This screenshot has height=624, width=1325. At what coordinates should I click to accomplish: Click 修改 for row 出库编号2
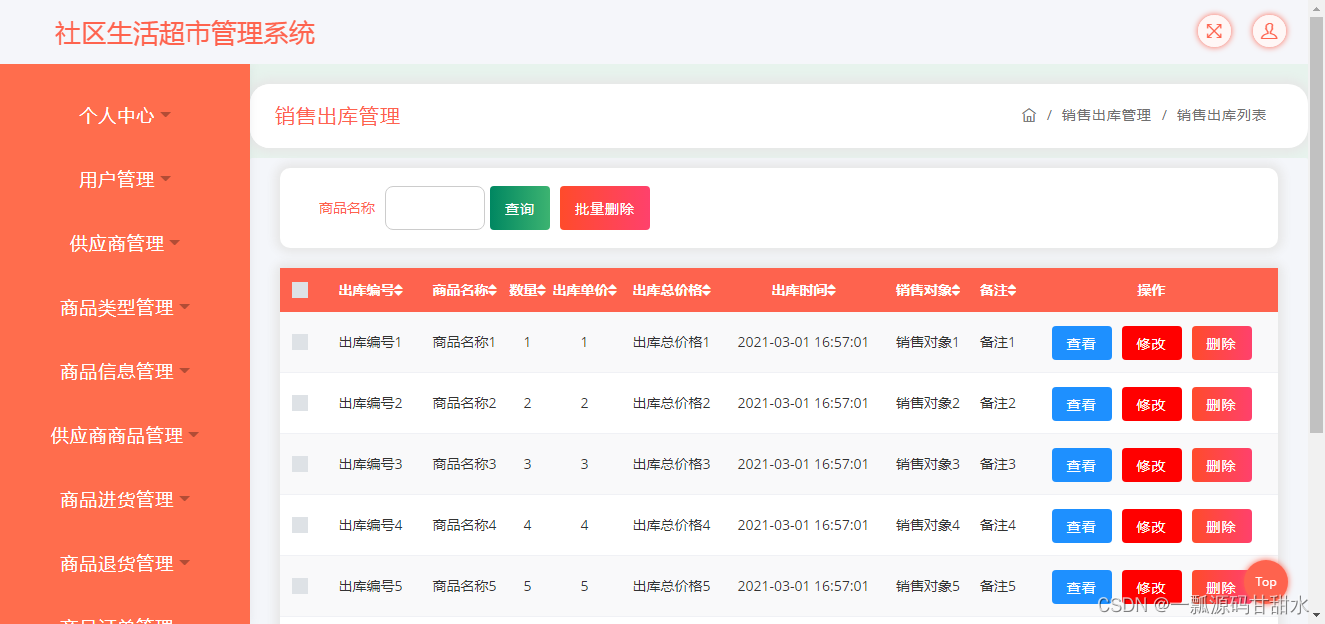[x=1152, y=404]
